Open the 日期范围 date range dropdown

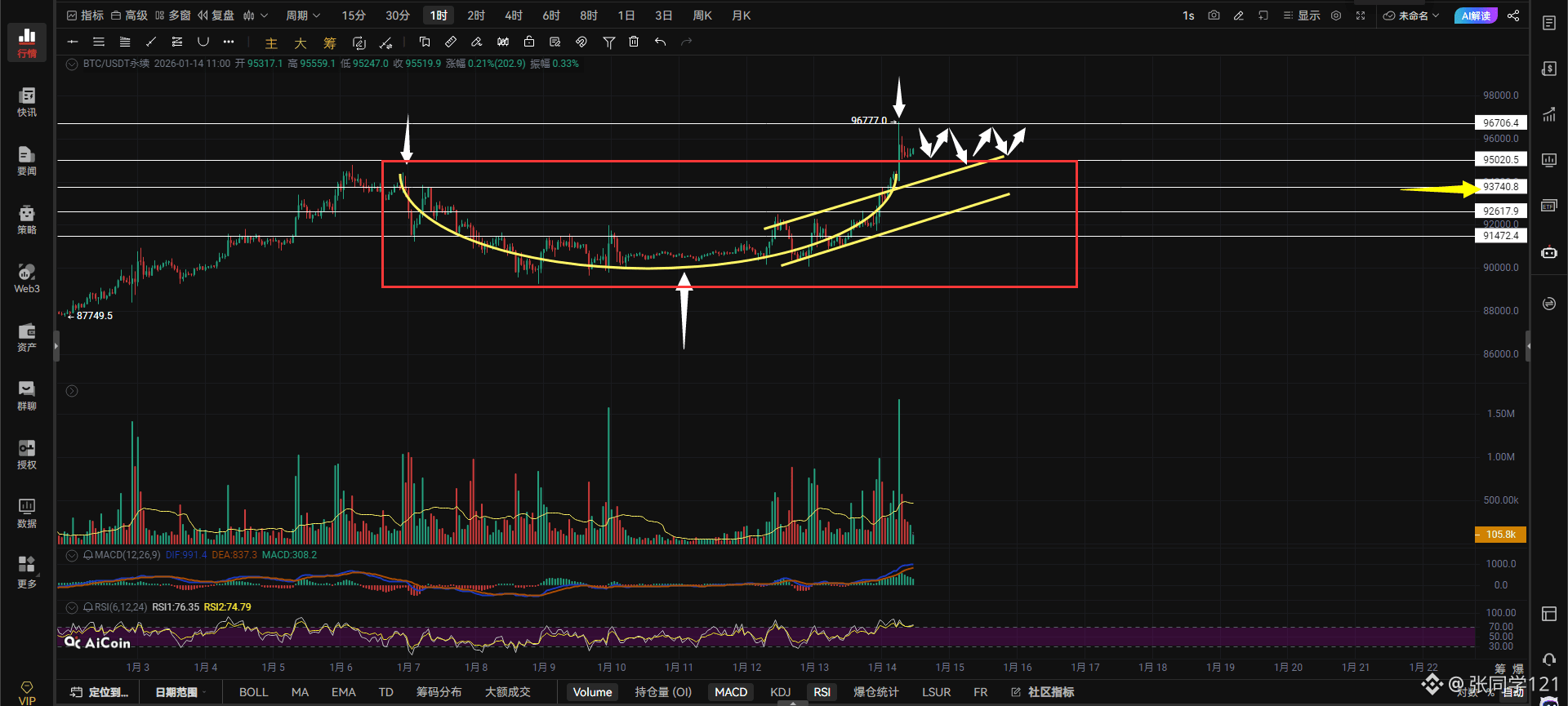click(x=180, y=692)
